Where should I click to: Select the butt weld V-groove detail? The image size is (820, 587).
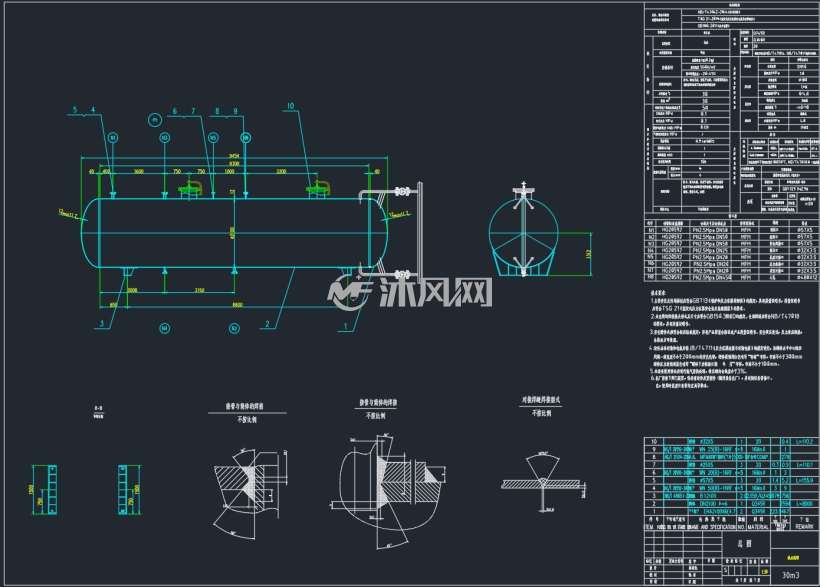542,481
